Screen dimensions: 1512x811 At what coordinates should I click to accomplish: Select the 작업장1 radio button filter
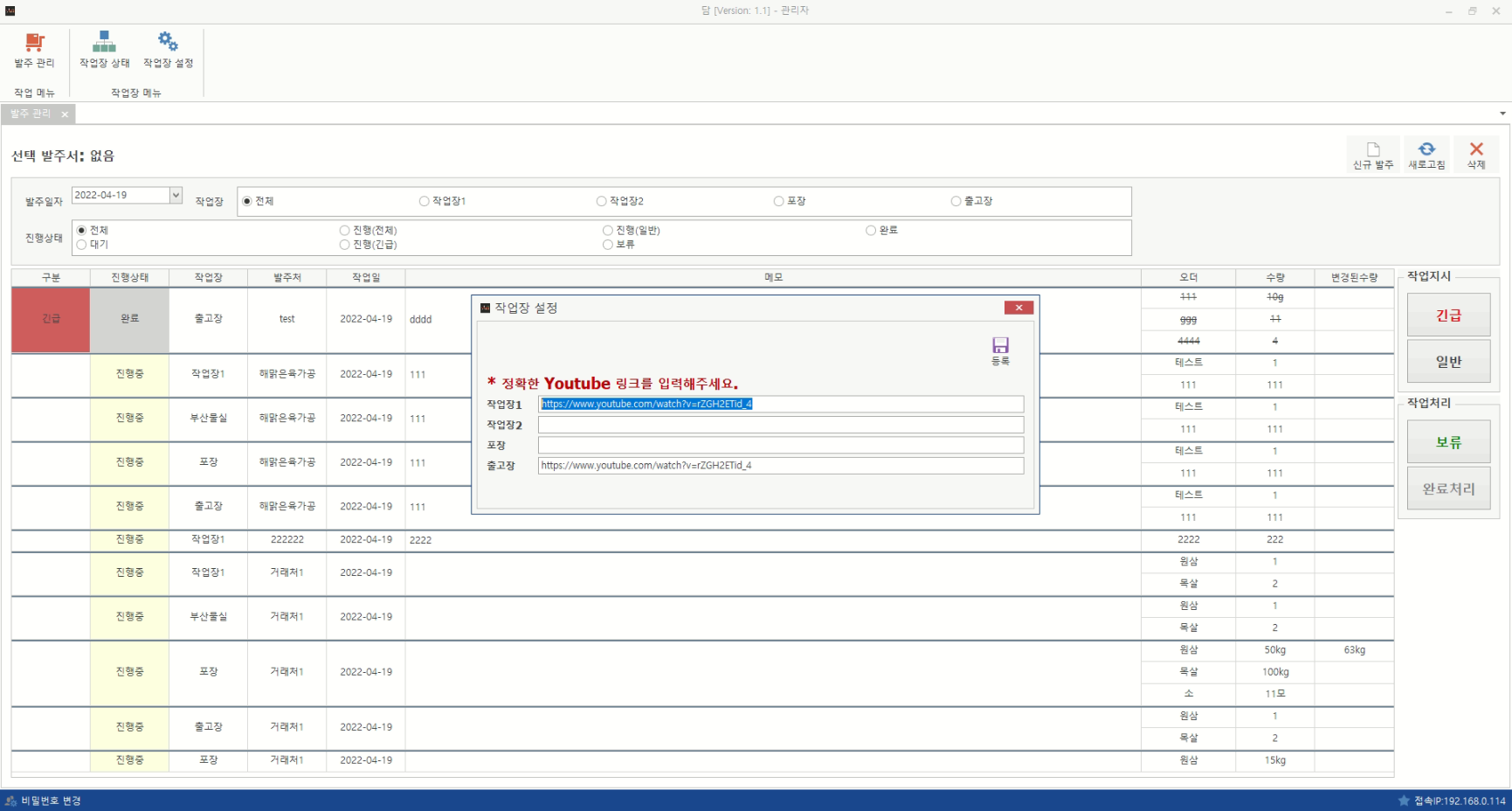[425, 201]
